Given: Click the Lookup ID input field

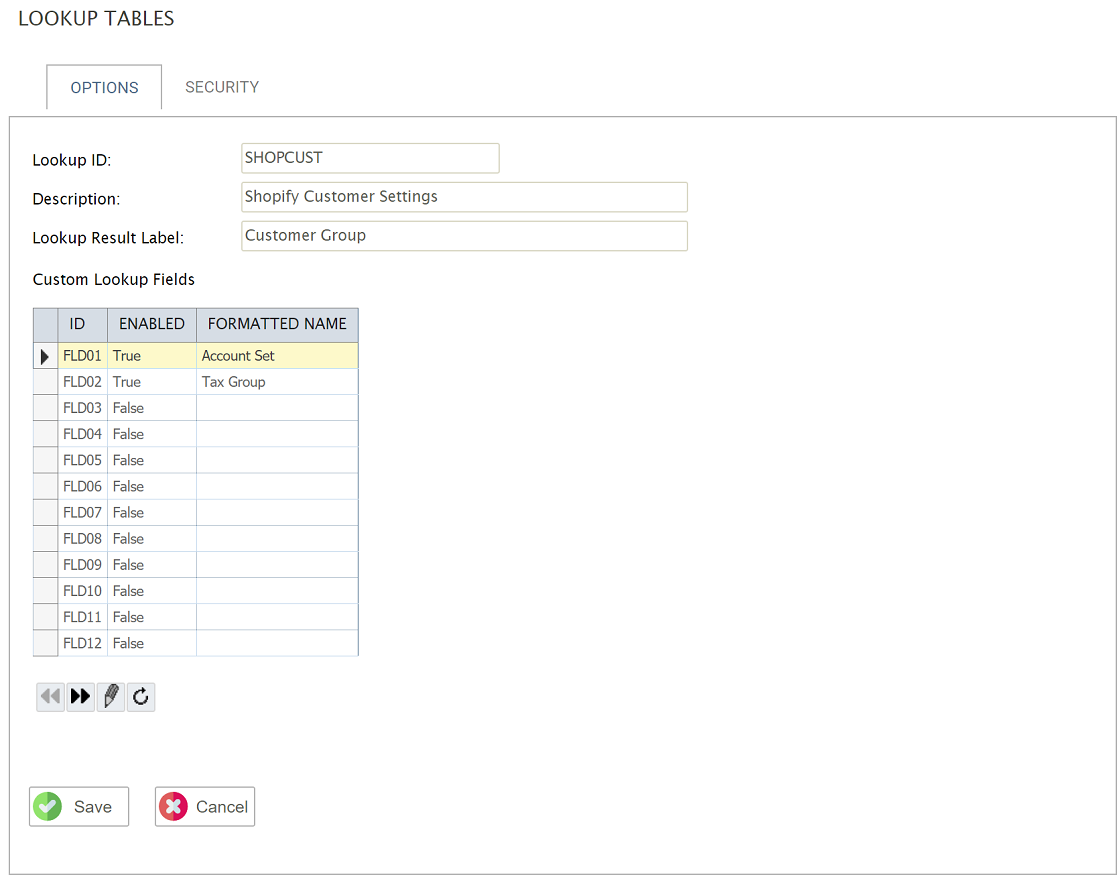Looking at the screenshot, I should point(370,158).
